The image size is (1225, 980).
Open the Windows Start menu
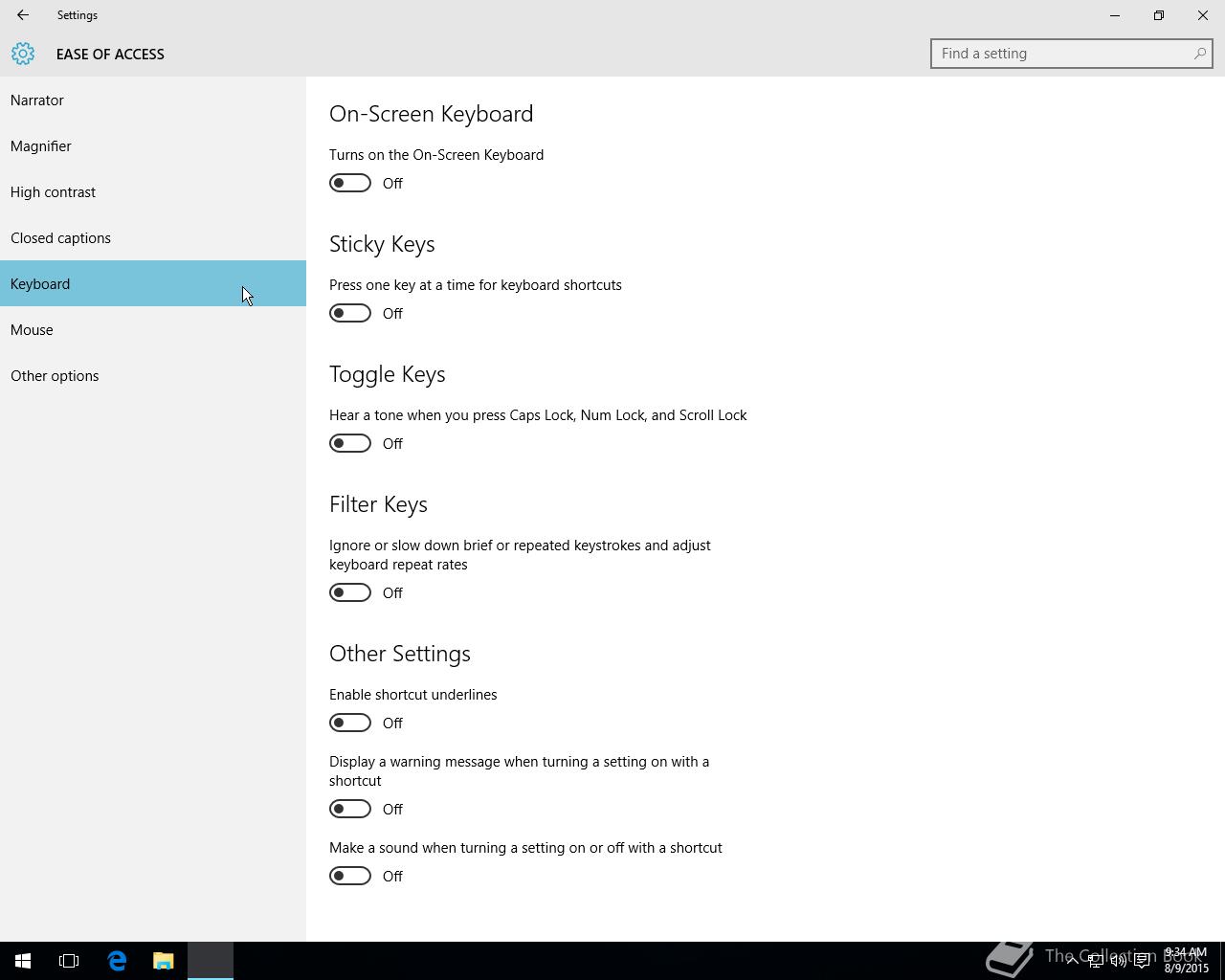coord(23,961)
